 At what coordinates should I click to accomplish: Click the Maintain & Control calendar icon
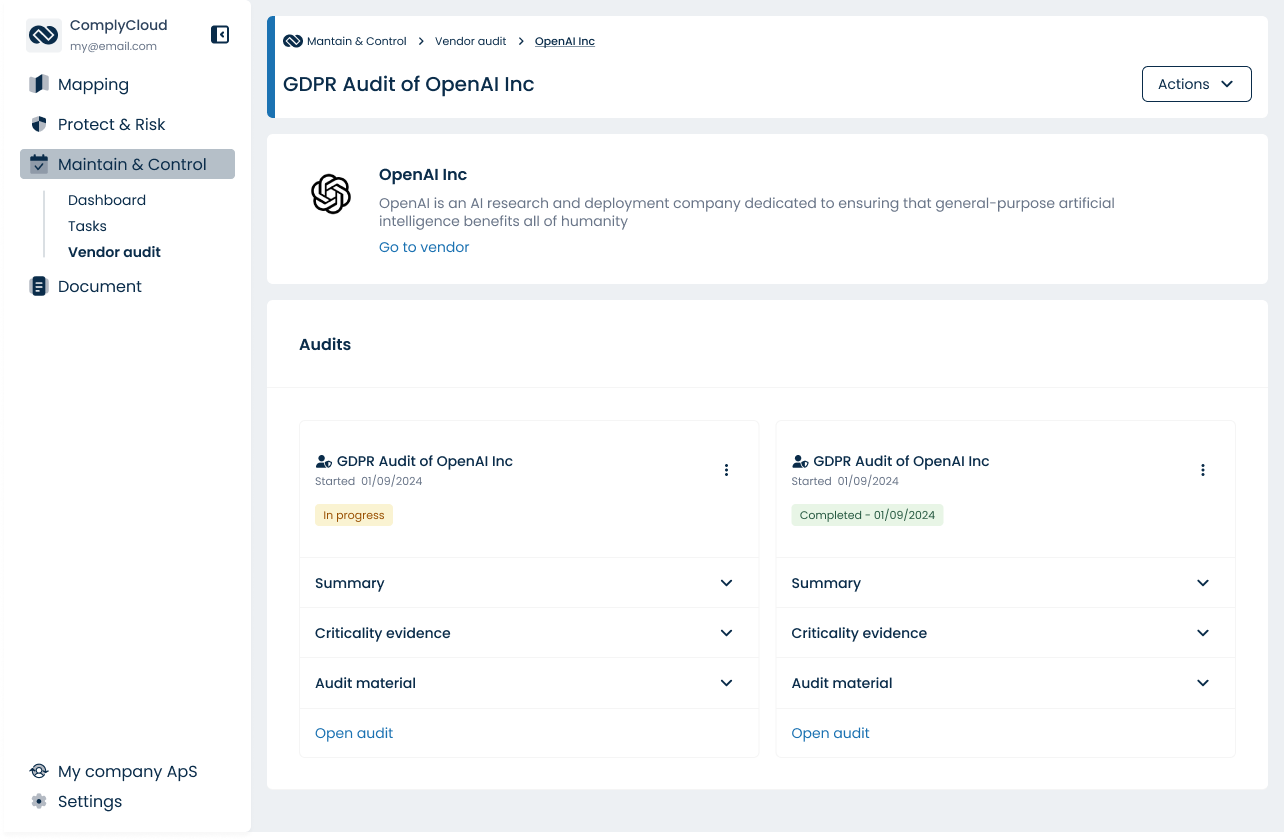click(39, 164)
